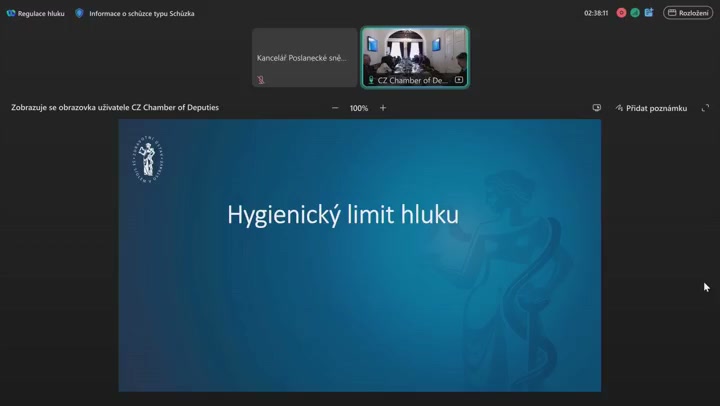Expand shared content to full screen

pyautogui.click(x=705, y=108)
